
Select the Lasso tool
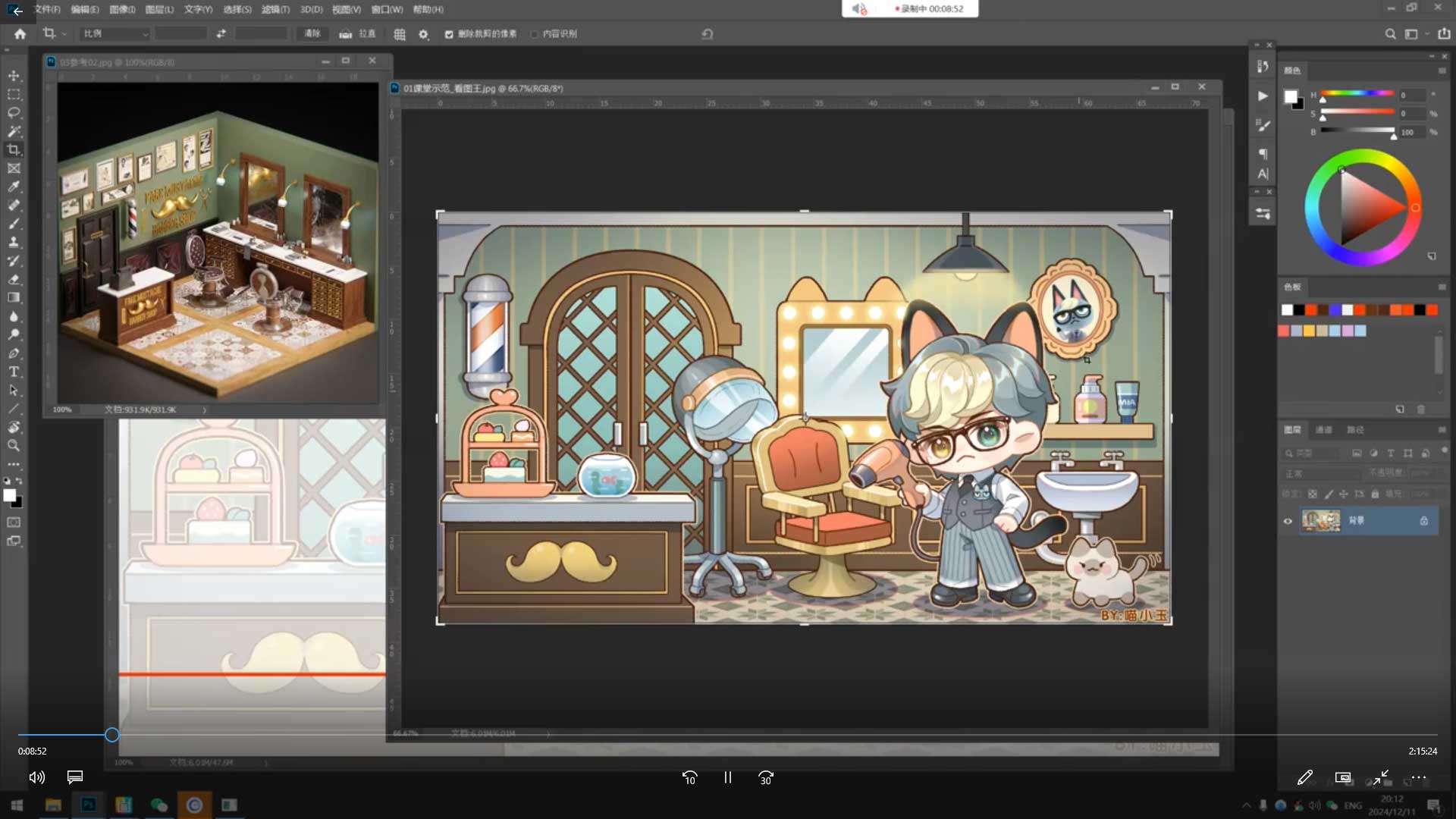(x=14, y=113)
